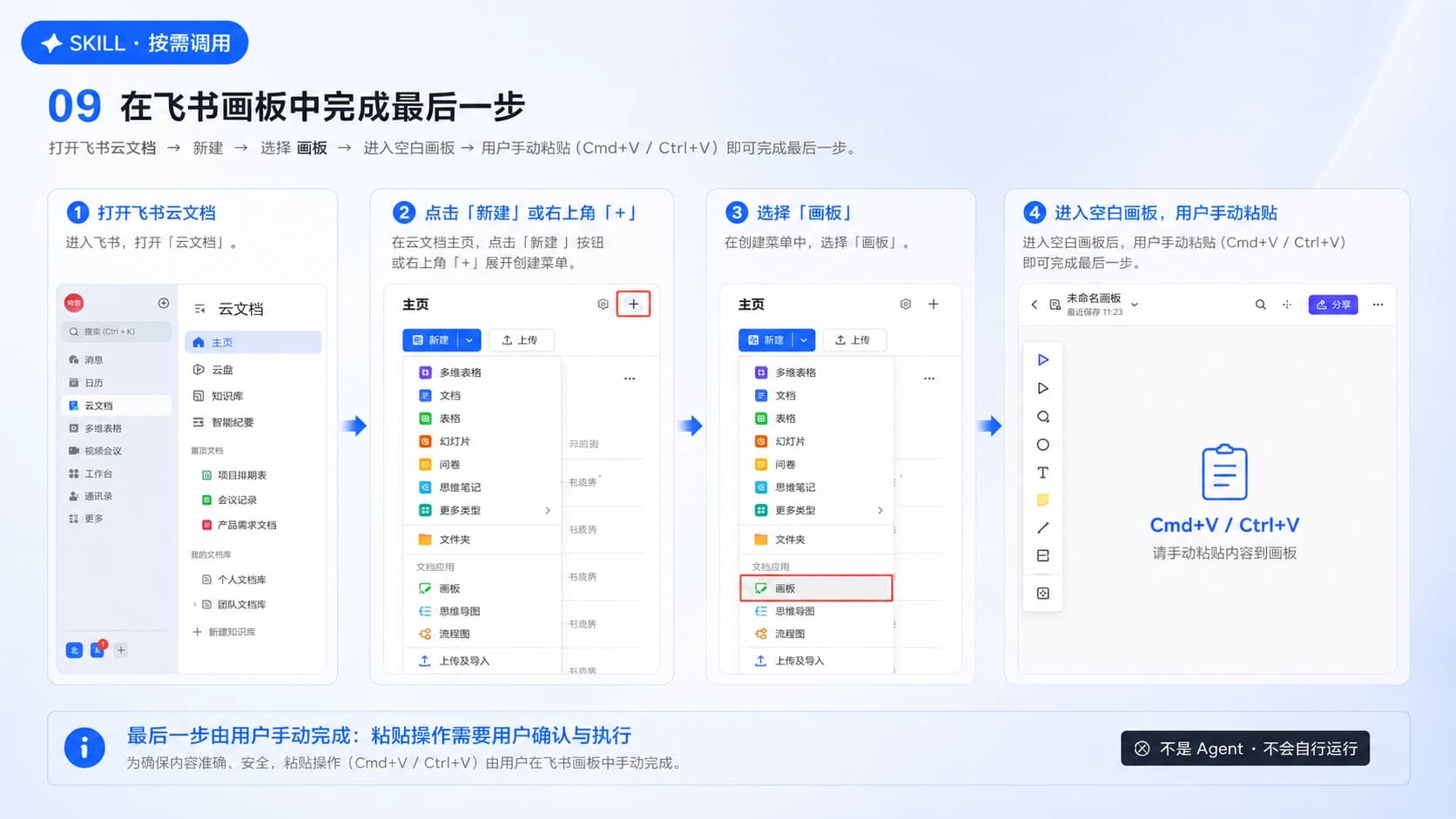Choose 问卷 in step 2 create menu
This screenshot has height=819, width=1456.
pos(482,465)
